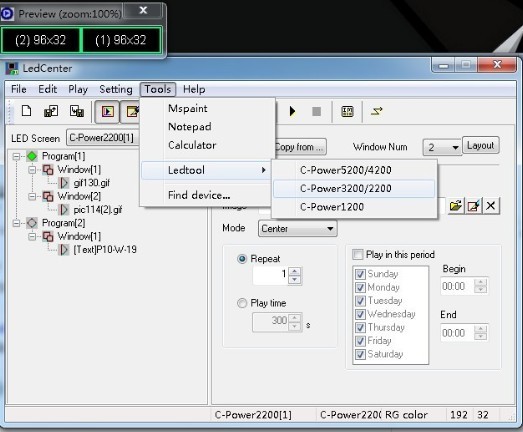Open the LED Screen C-Power2200[1] dropdown

[103, 137]
